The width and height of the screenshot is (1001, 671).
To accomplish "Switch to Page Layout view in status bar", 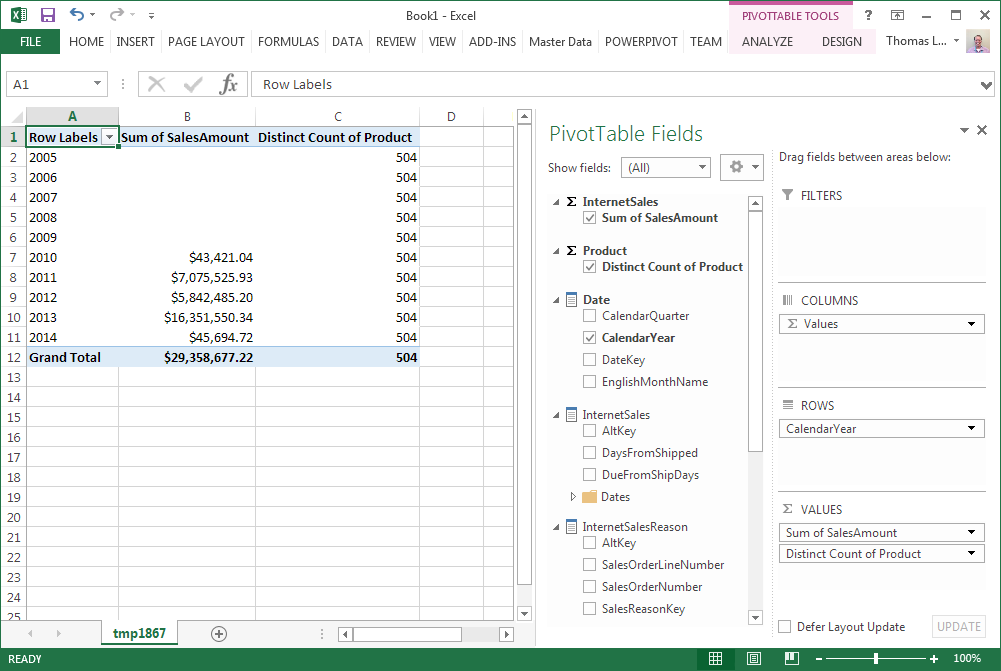I will (x=750, y=659).
